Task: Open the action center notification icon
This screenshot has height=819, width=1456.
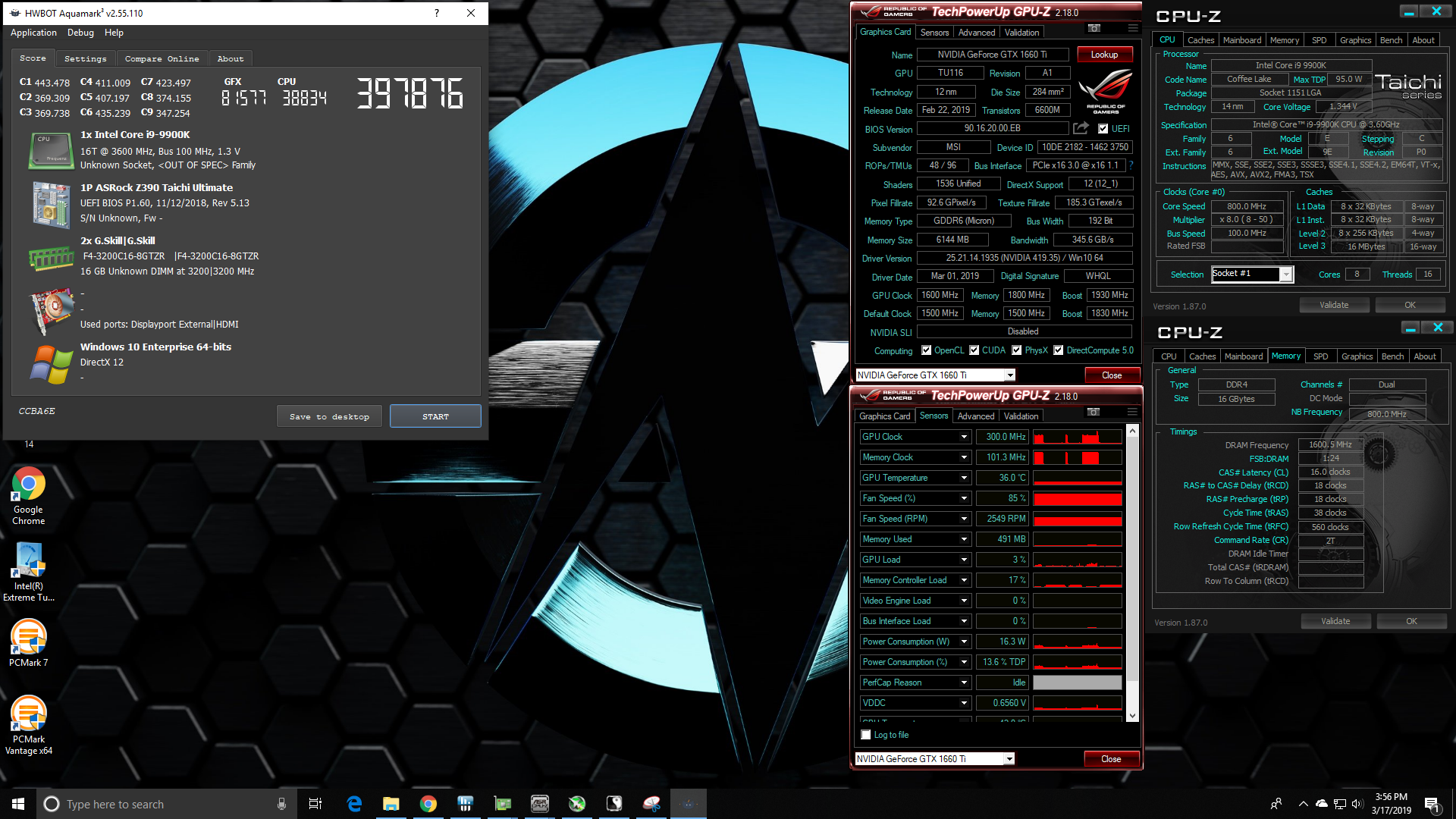Action: (x=1431, y=804)
